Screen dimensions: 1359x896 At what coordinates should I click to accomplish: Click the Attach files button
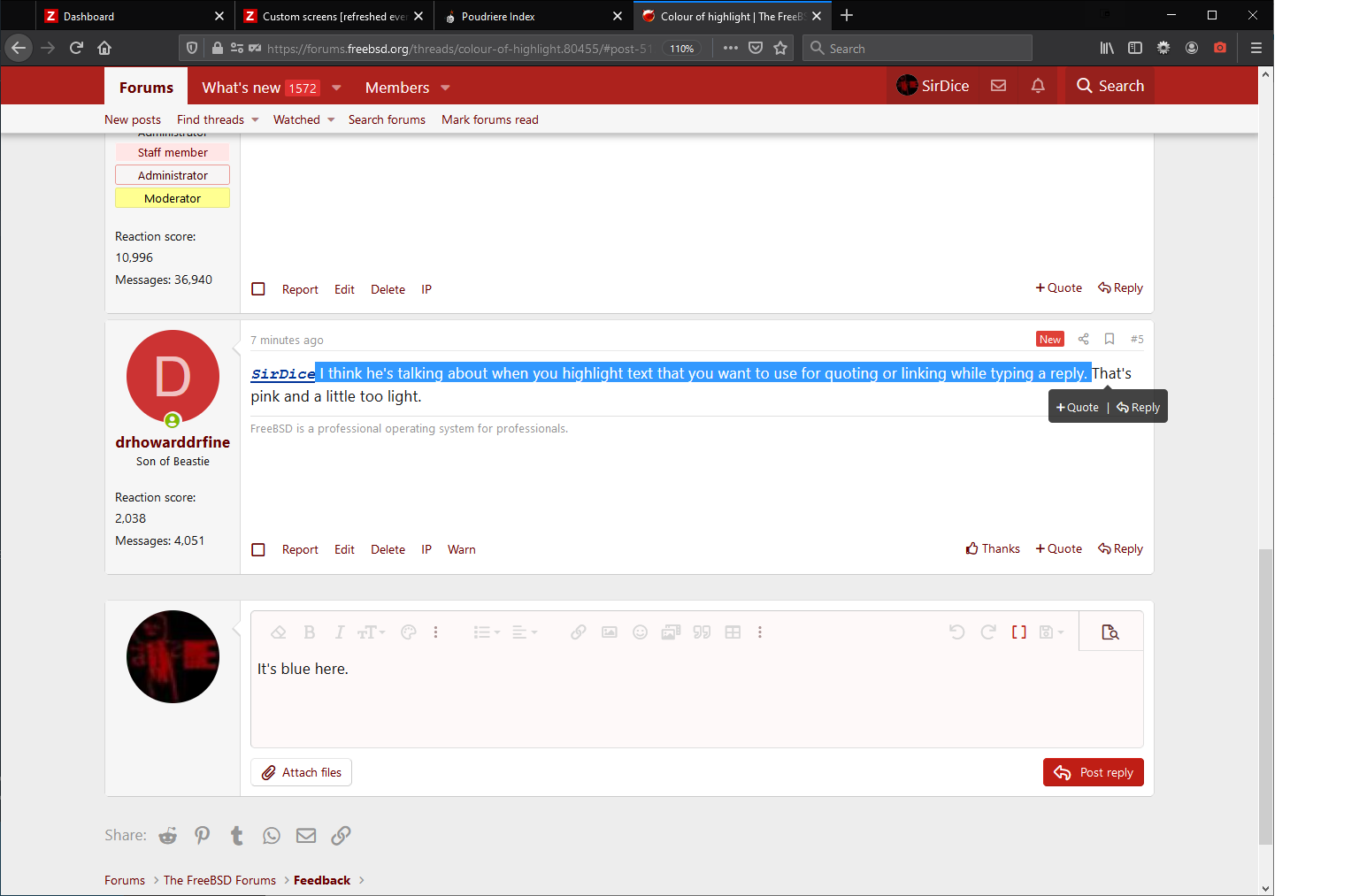(301, 772)
